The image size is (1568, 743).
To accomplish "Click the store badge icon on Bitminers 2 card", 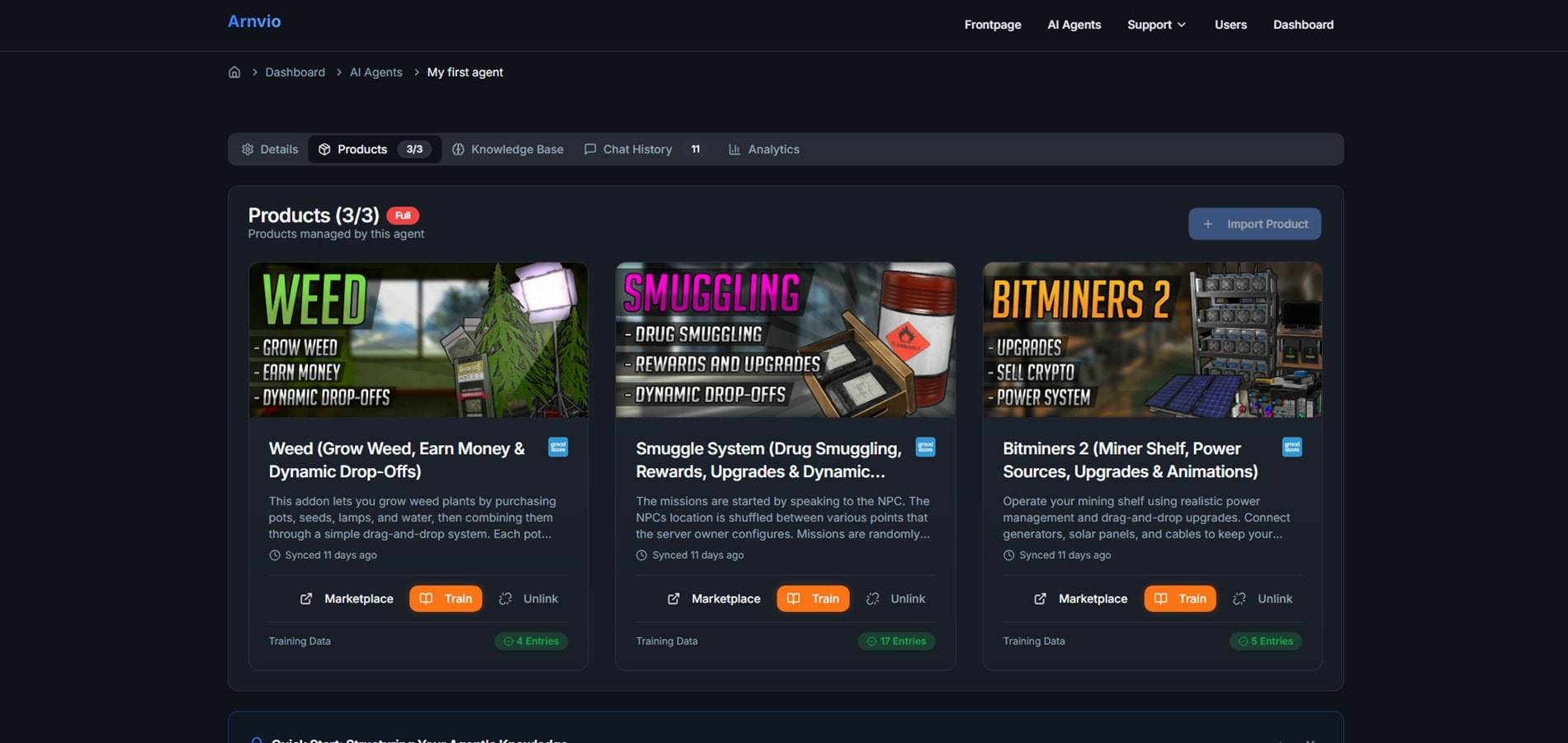I will pyautogui.click(x=1292, y=447).
